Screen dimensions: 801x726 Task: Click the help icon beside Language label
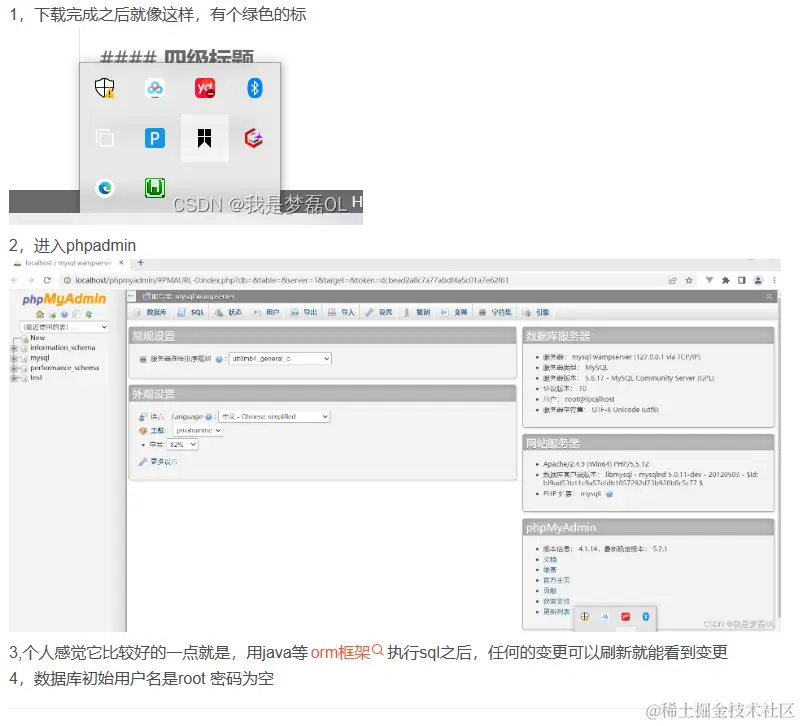[208, 417]
